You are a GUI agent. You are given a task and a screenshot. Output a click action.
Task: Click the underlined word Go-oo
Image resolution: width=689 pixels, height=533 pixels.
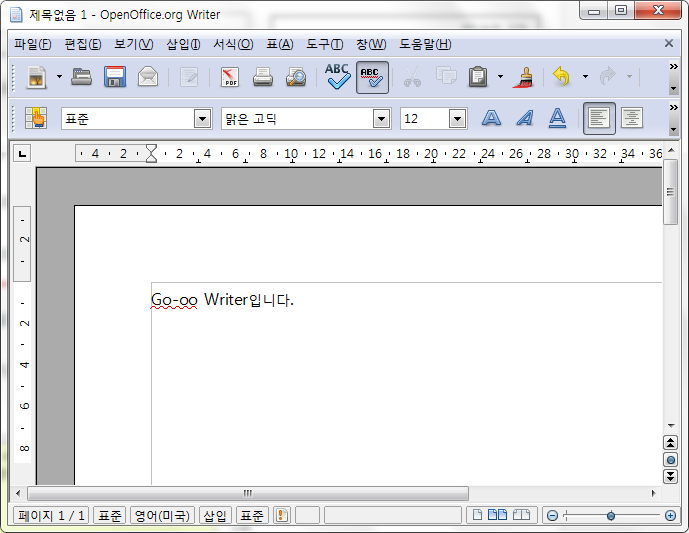(x=174, y=300)
